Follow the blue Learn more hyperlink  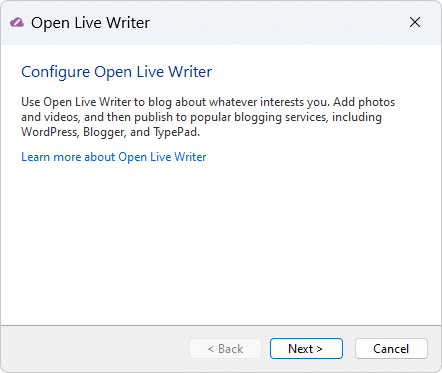click(114, 157)
